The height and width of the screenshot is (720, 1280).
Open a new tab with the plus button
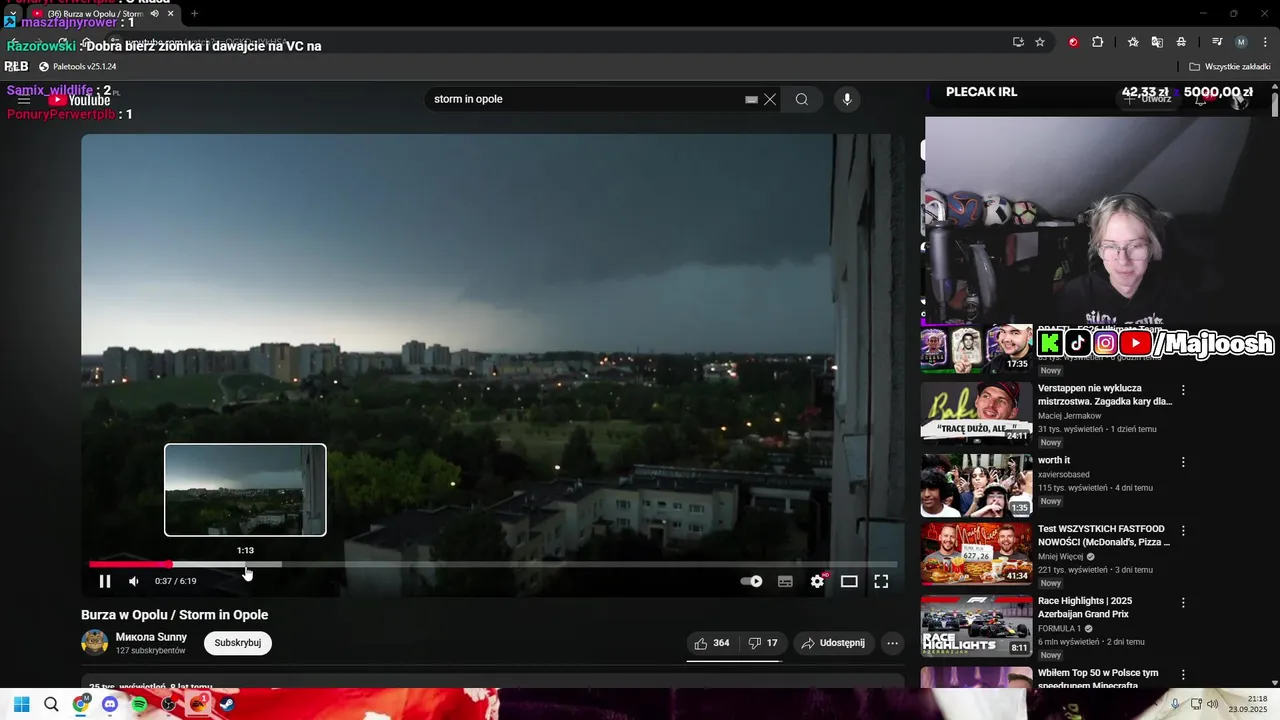coord(194,14)
